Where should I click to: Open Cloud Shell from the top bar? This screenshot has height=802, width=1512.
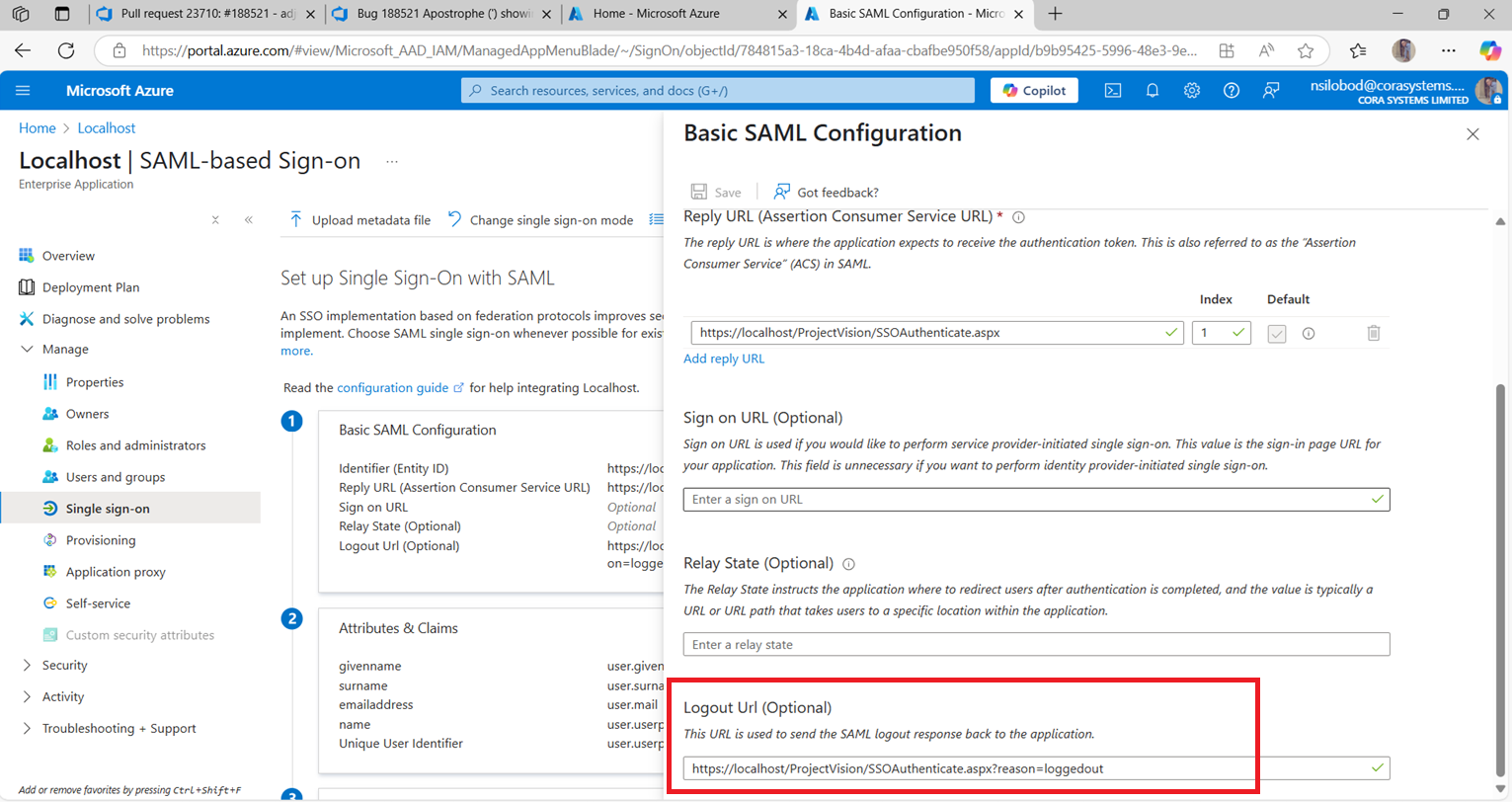[1113, 90]
